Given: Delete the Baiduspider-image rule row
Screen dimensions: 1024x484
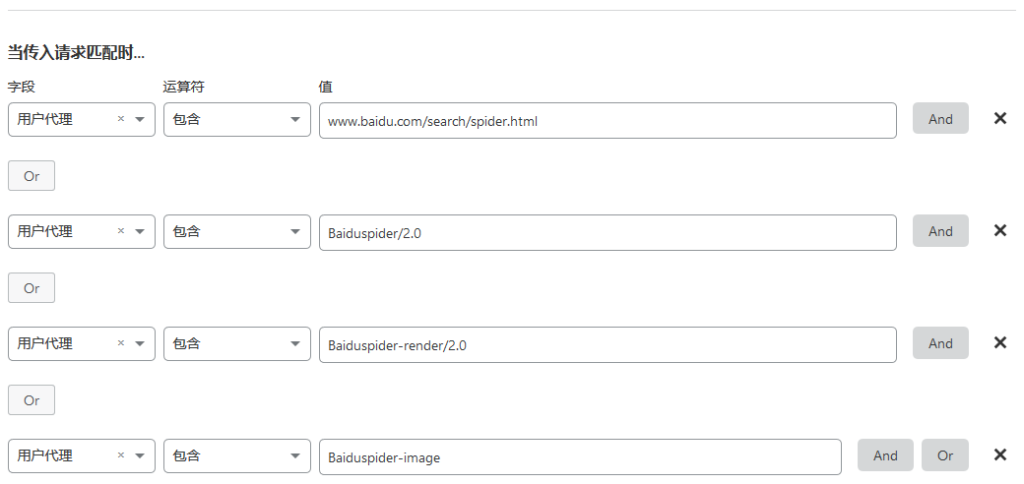Looking at the screenshot, I should coord(999,455).
